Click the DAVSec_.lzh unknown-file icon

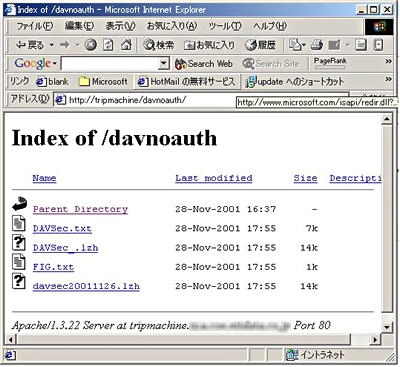(x=19, y=242)
